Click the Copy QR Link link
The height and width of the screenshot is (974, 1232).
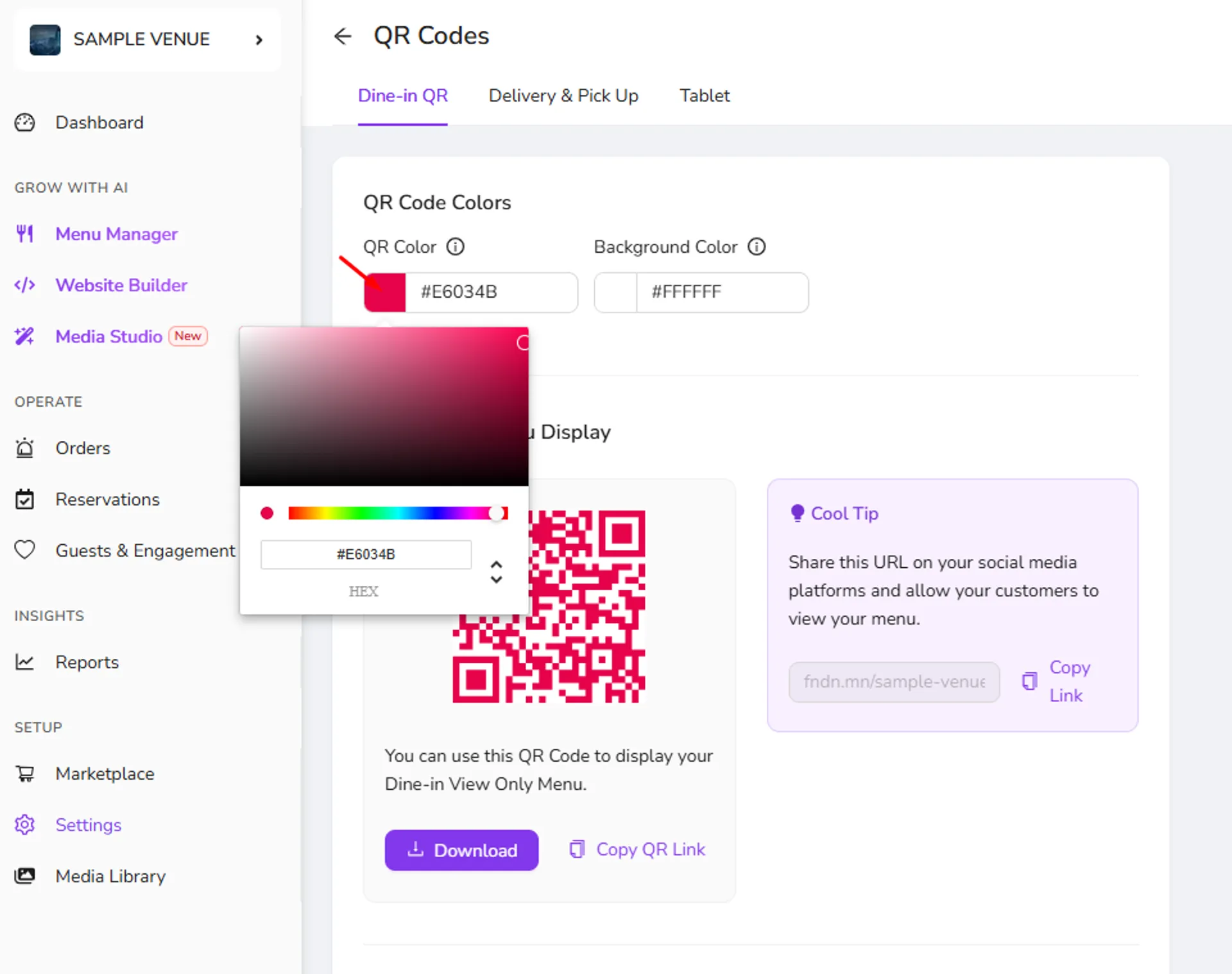pyautogui.click(x=651, y=850)
